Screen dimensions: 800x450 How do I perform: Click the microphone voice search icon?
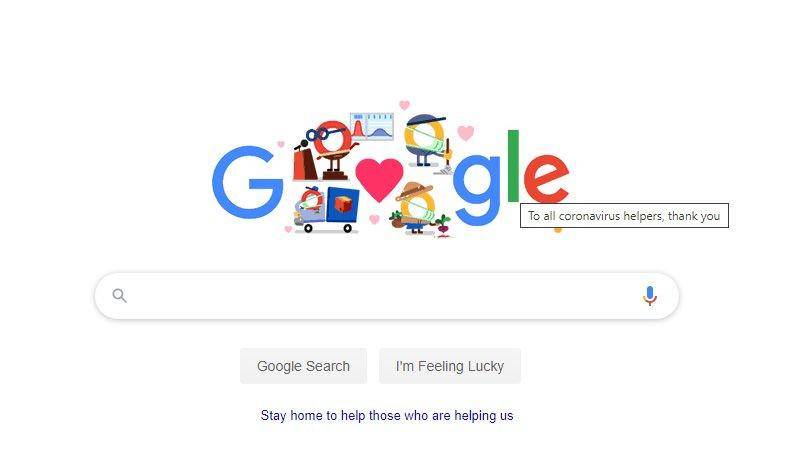[649, 295]
